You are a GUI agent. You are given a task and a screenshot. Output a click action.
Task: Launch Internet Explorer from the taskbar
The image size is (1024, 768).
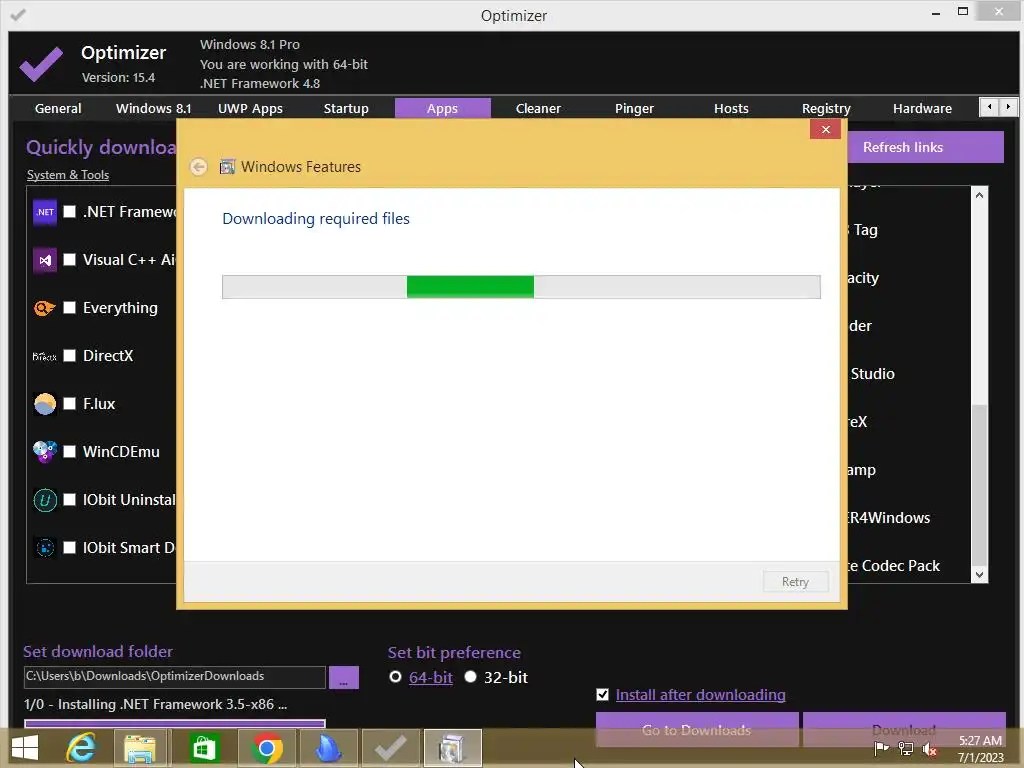[x=81, y=748]
